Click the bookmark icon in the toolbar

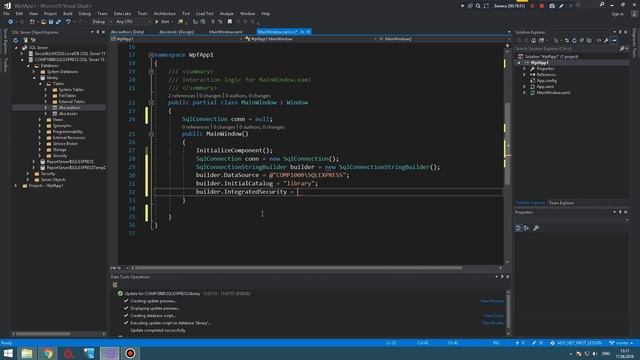point(230,22)
